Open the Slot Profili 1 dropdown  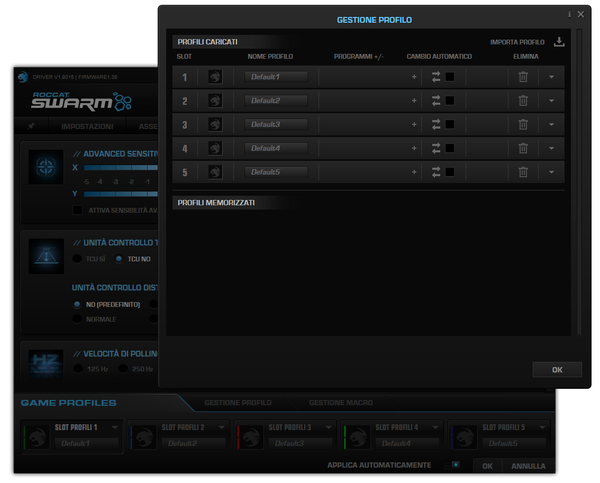(115, 427)
